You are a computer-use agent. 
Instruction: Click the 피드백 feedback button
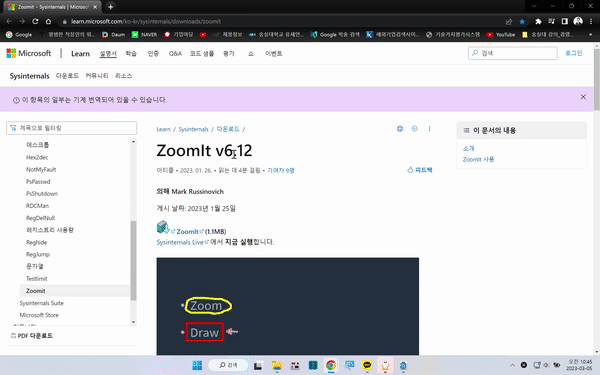[x=420, y=170]
